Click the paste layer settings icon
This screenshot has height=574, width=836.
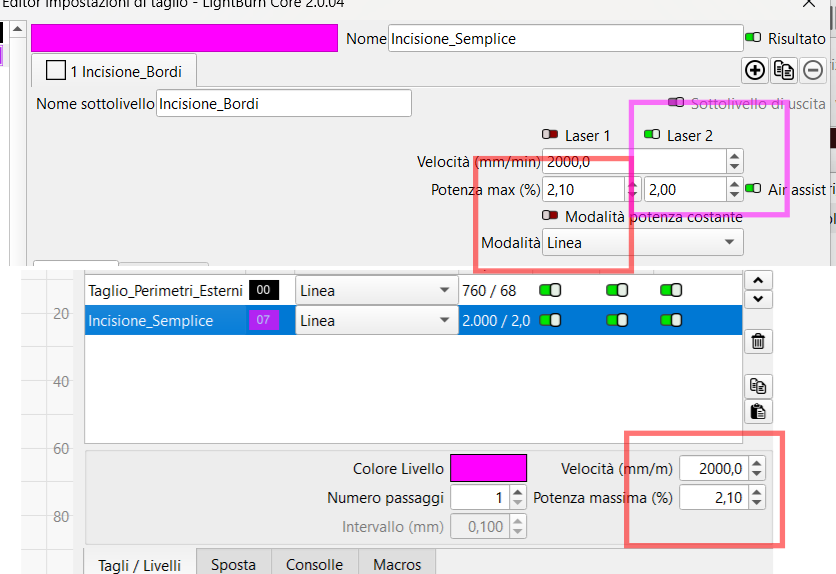coord(757,411)
